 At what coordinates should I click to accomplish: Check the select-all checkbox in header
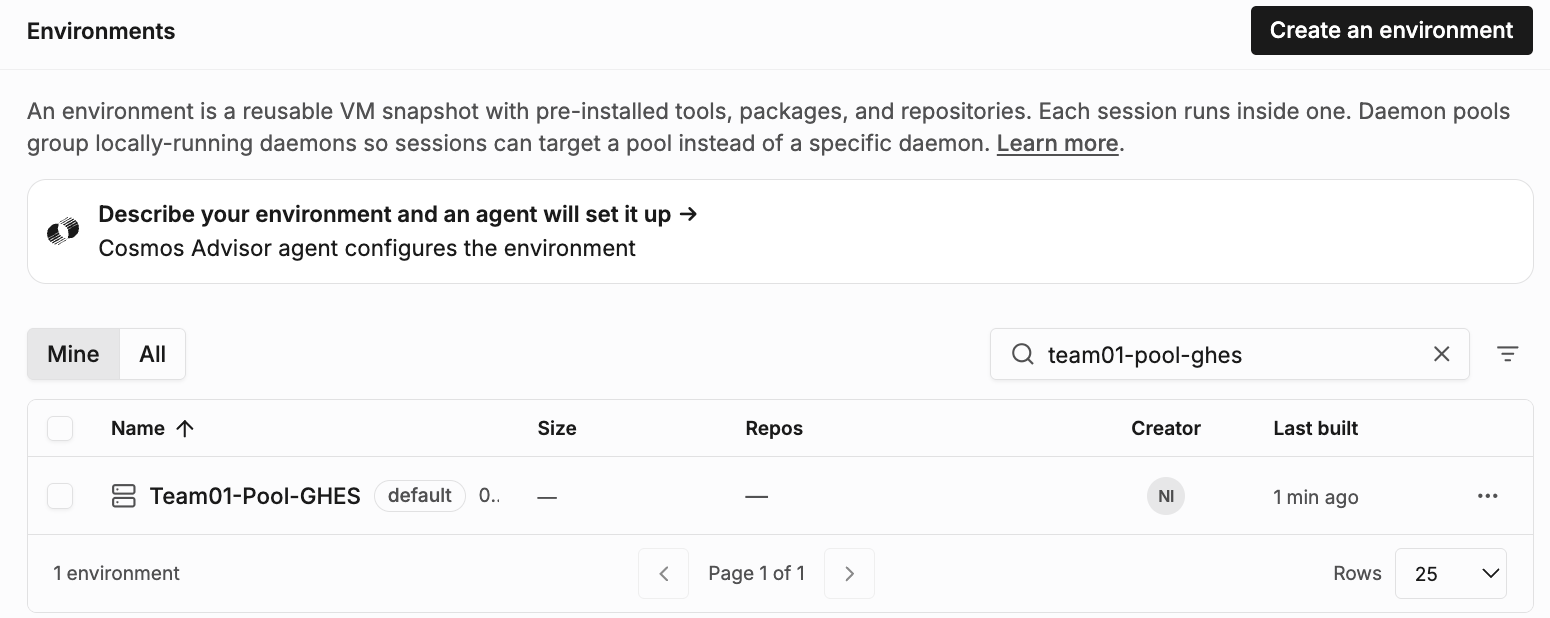click(60, 428)
